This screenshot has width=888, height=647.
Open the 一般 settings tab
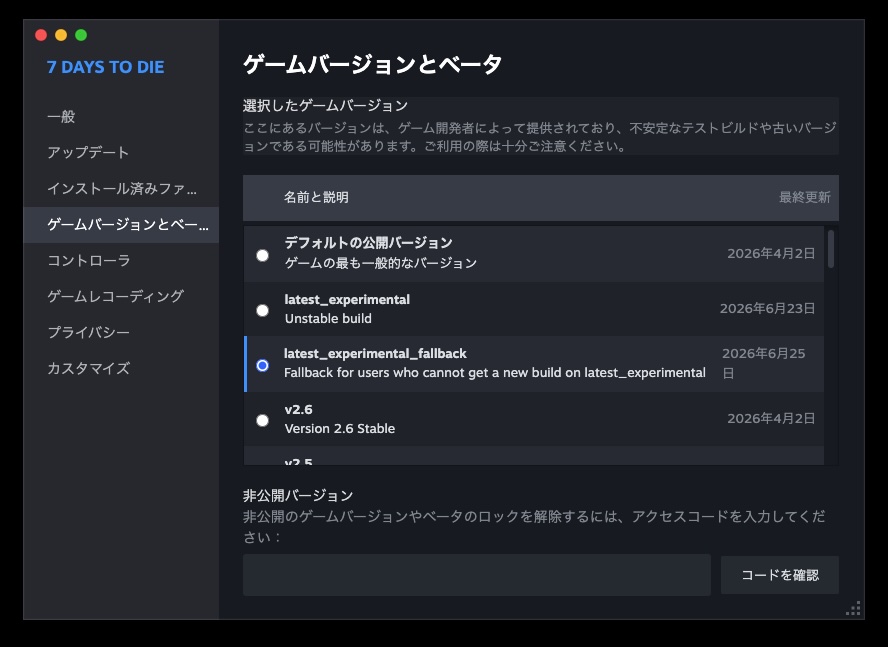pos(121,117)
